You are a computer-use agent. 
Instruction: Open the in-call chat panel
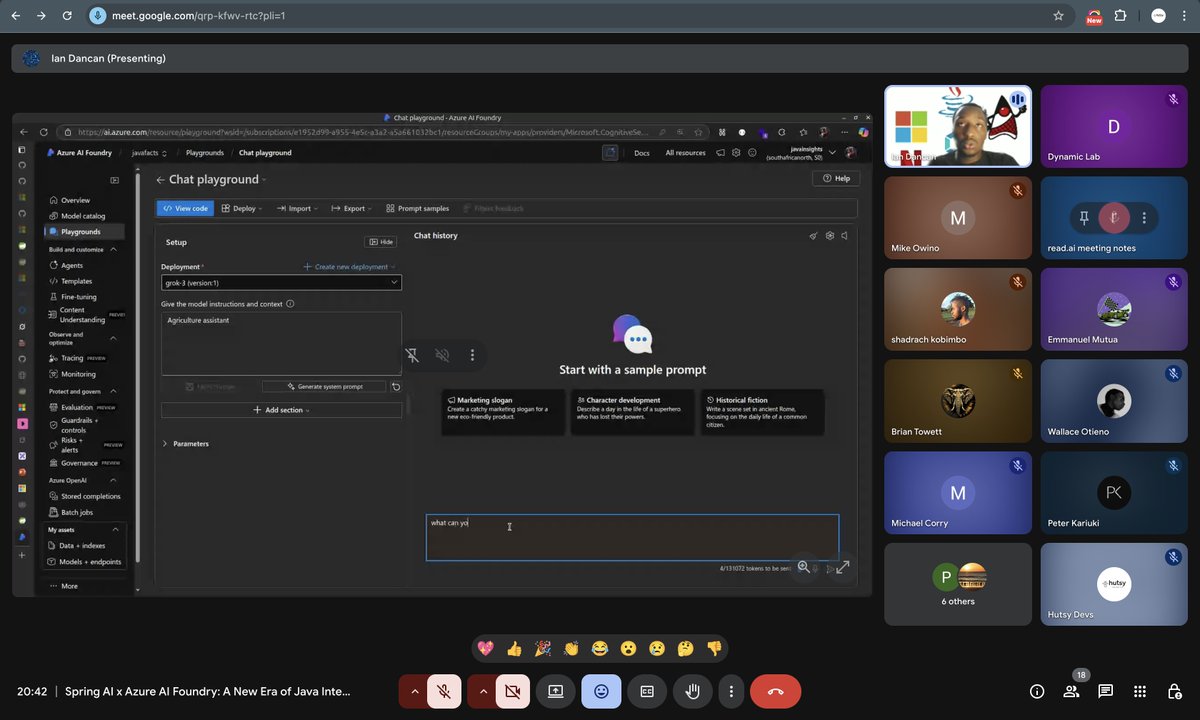coord(1106,691)
